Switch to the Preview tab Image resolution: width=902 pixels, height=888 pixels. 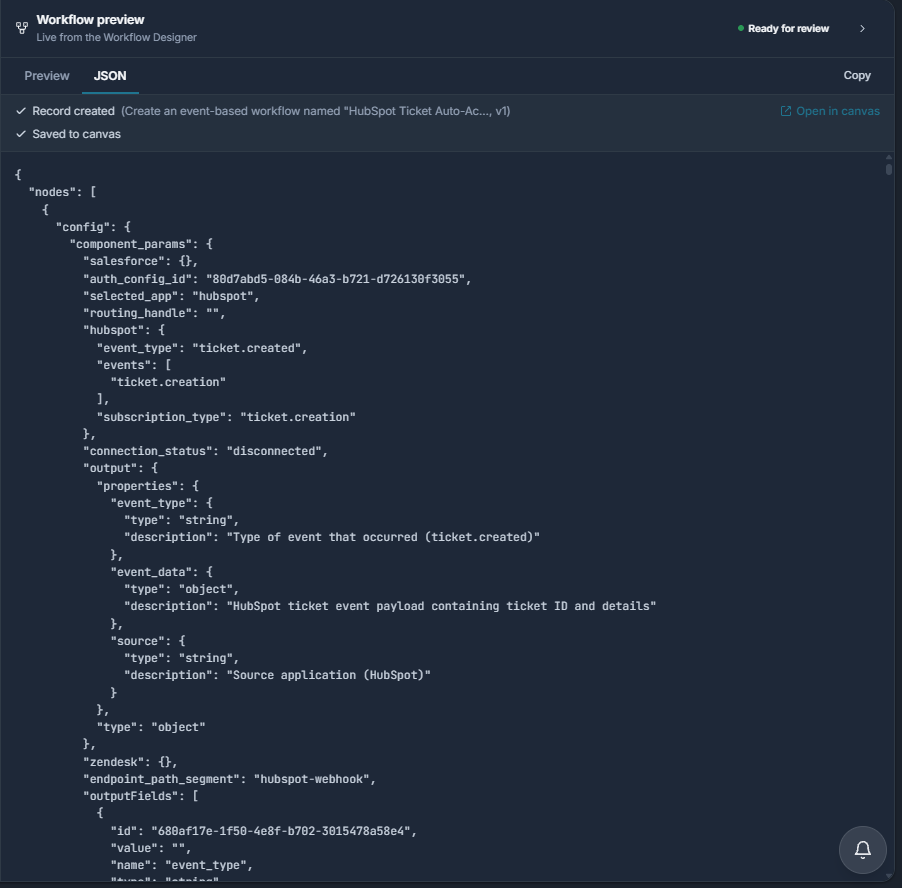(47, 76)
